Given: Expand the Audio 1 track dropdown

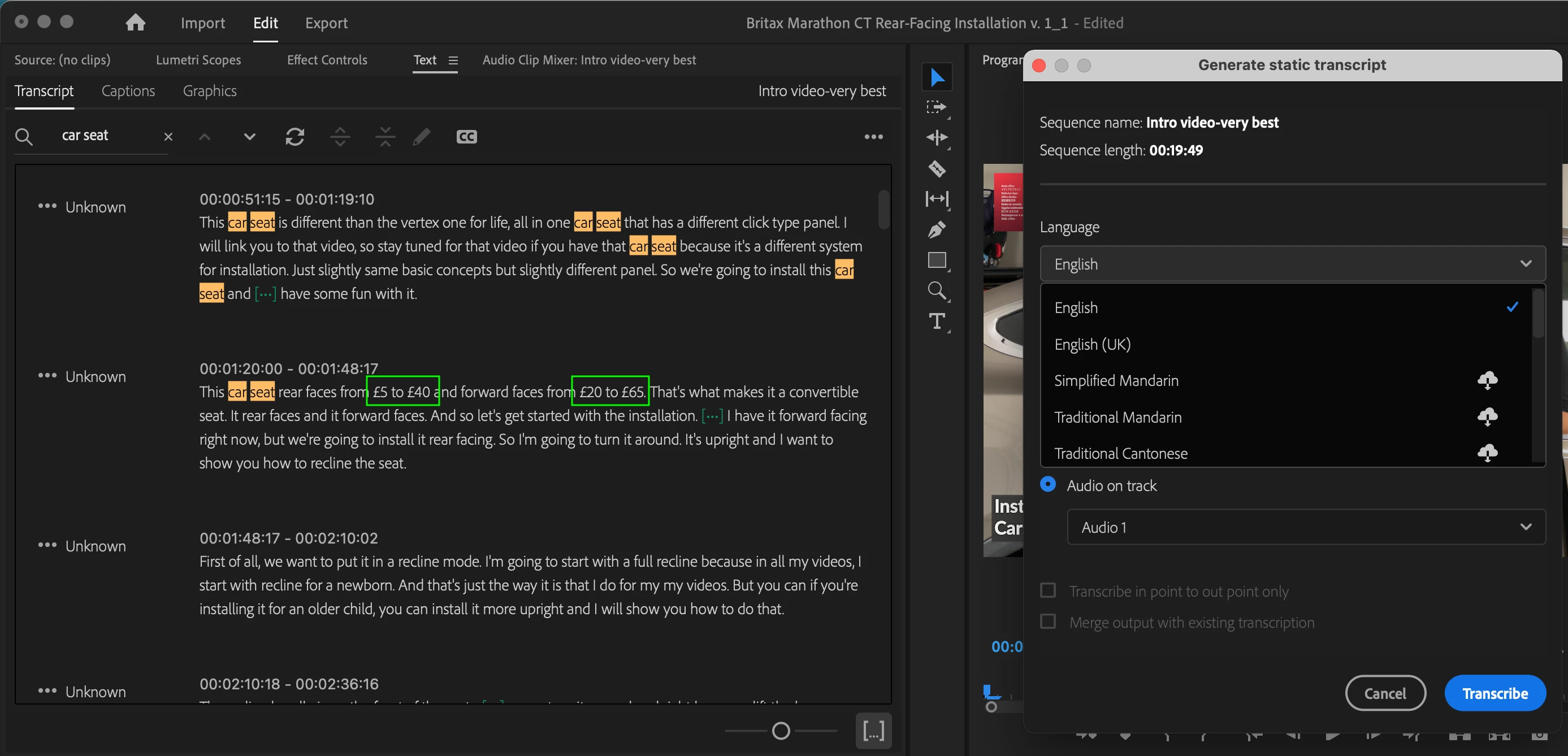Looking at the screenshot, I should click(x=1306, y=527).
